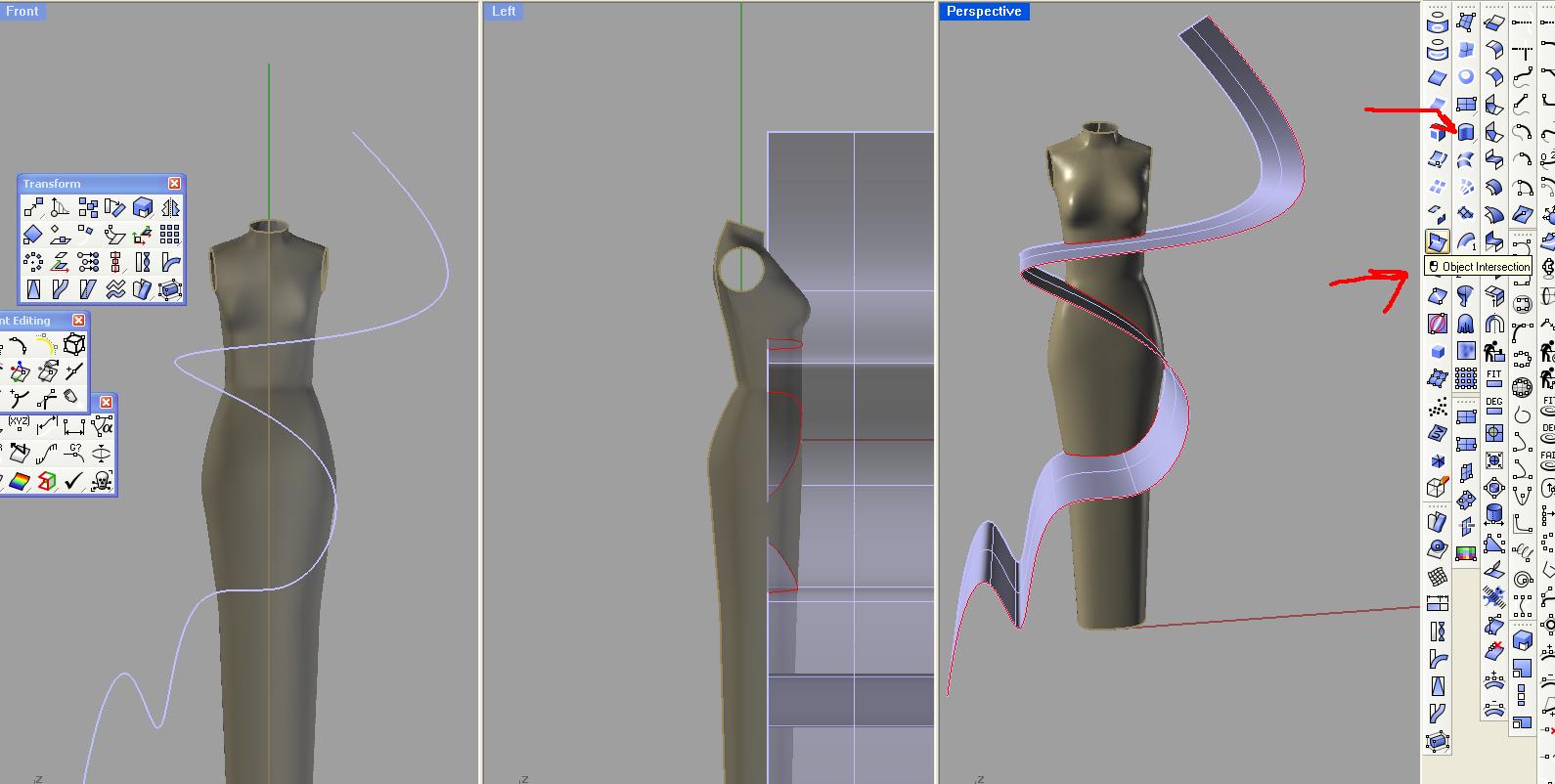Choose the Cage Edit tool in Transform
Image resolution: width=1555 pixels, height=784 pixels.
coord(170,289)
